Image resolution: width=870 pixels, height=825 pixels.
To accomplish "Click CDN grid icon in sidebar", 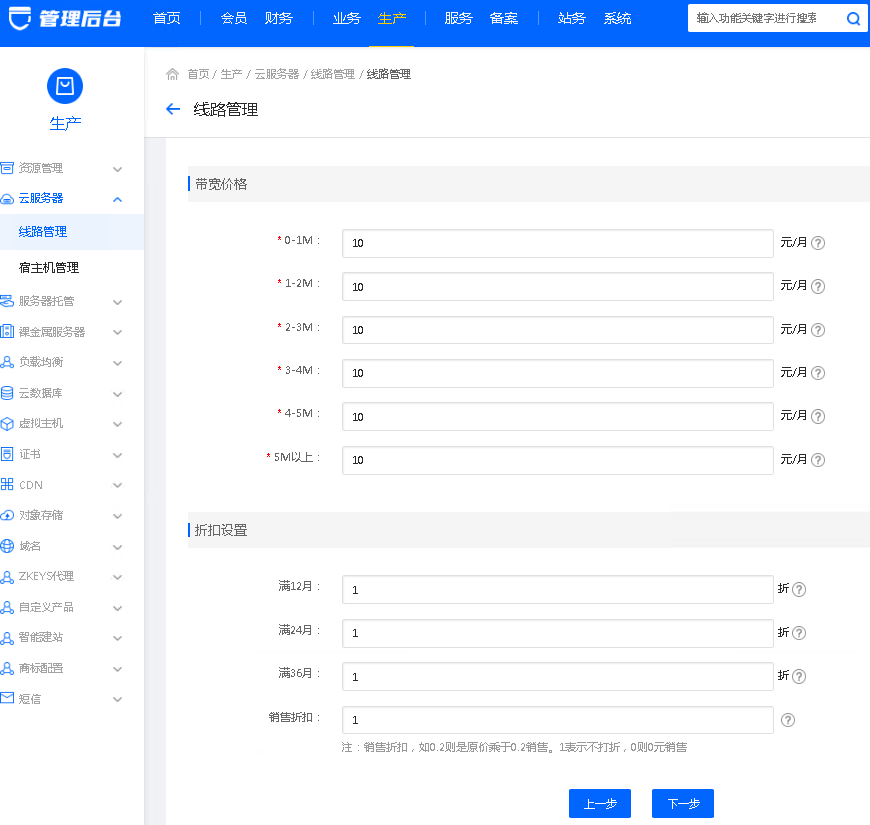I will pyautogui.click(x=7, y=484).
